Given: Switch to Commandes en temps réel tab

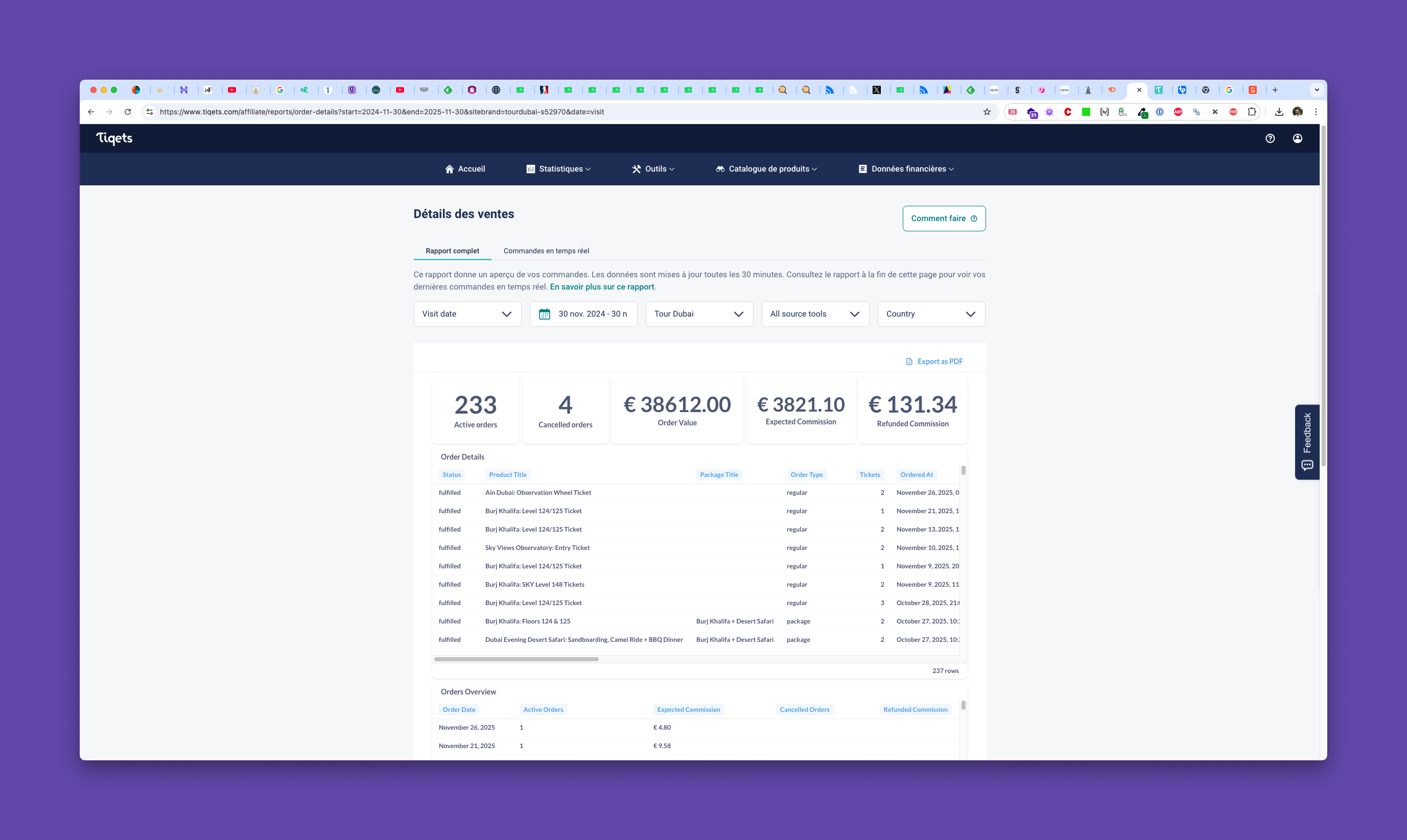Looking at the screenshot, I should pyautogui.click(x=546, y=251).
